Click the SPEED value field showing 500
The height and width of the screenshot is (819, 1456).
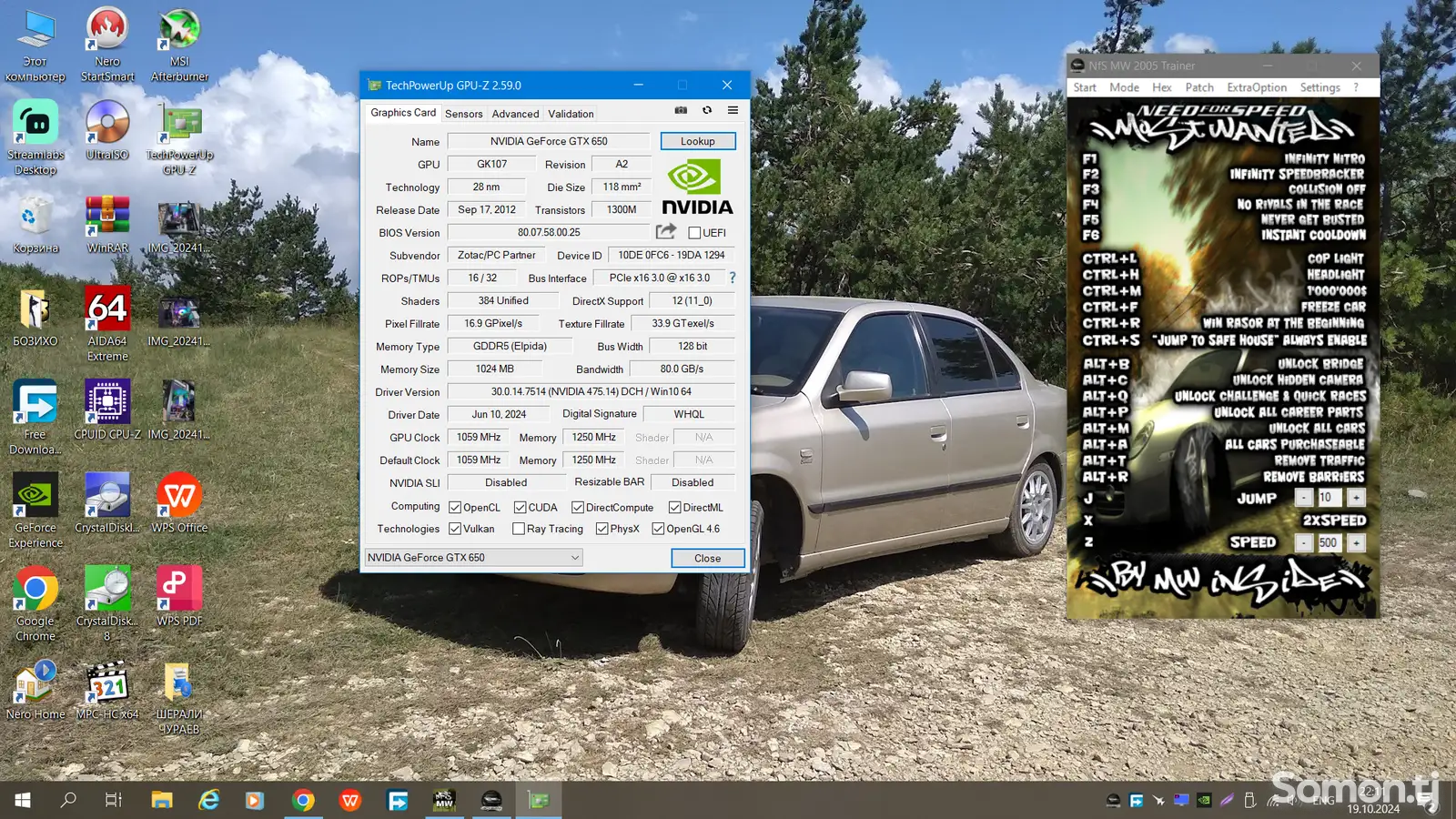tap(1330, 543)
